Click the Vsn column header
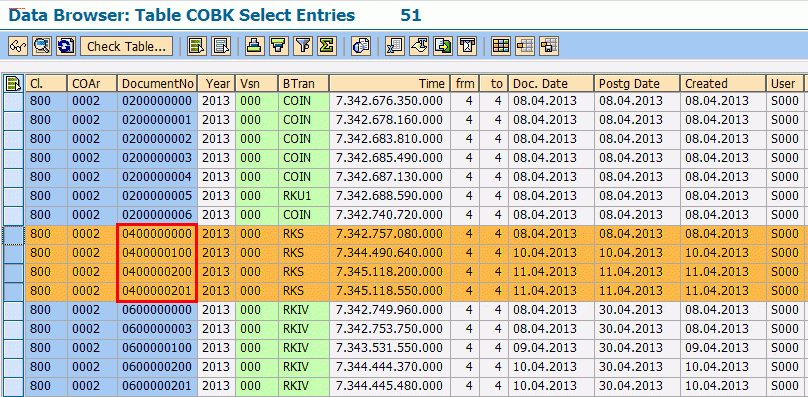This screenshot has height=397, width=808. (x=257, y=84)
